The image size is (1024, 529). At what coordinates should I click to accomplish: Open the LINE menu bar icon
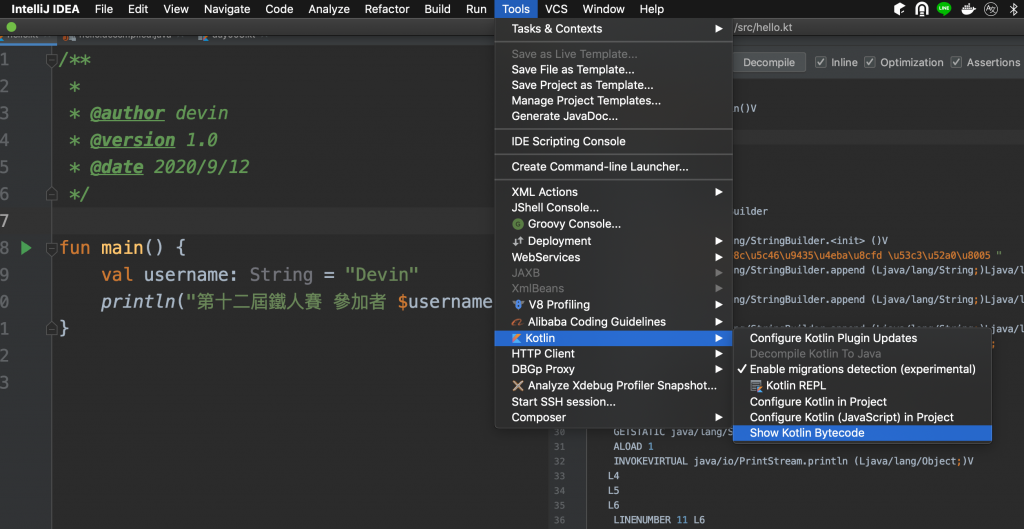[943, 9]
